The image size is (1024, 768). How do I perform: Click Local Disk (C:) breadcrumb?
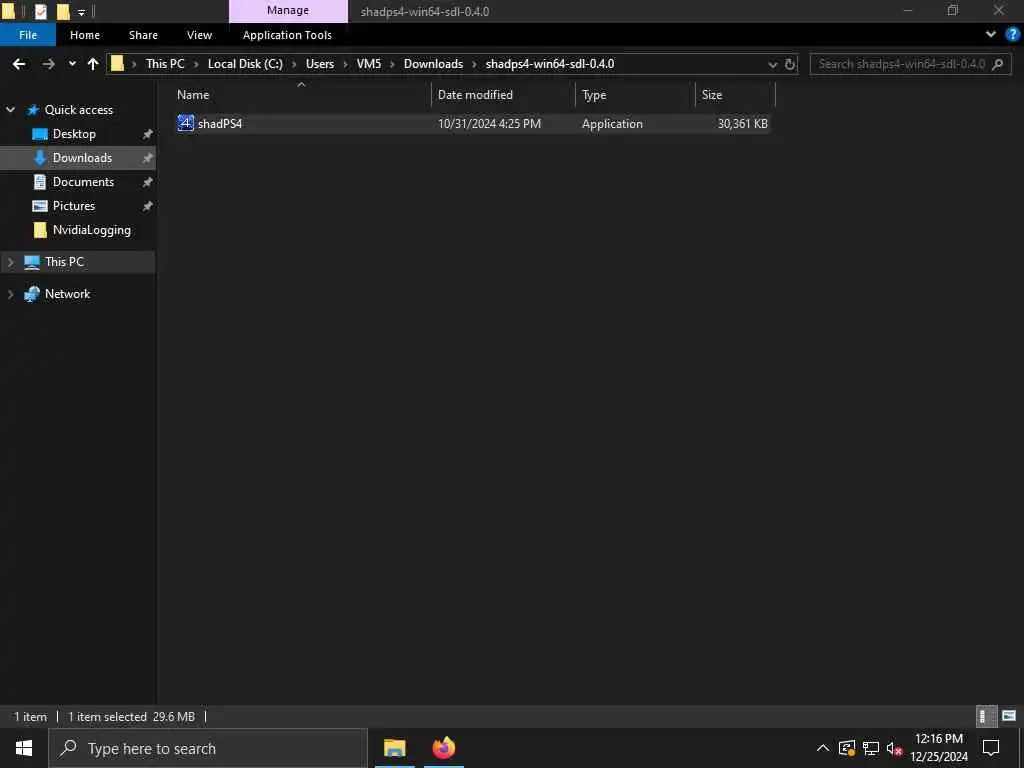click(245, 64)
